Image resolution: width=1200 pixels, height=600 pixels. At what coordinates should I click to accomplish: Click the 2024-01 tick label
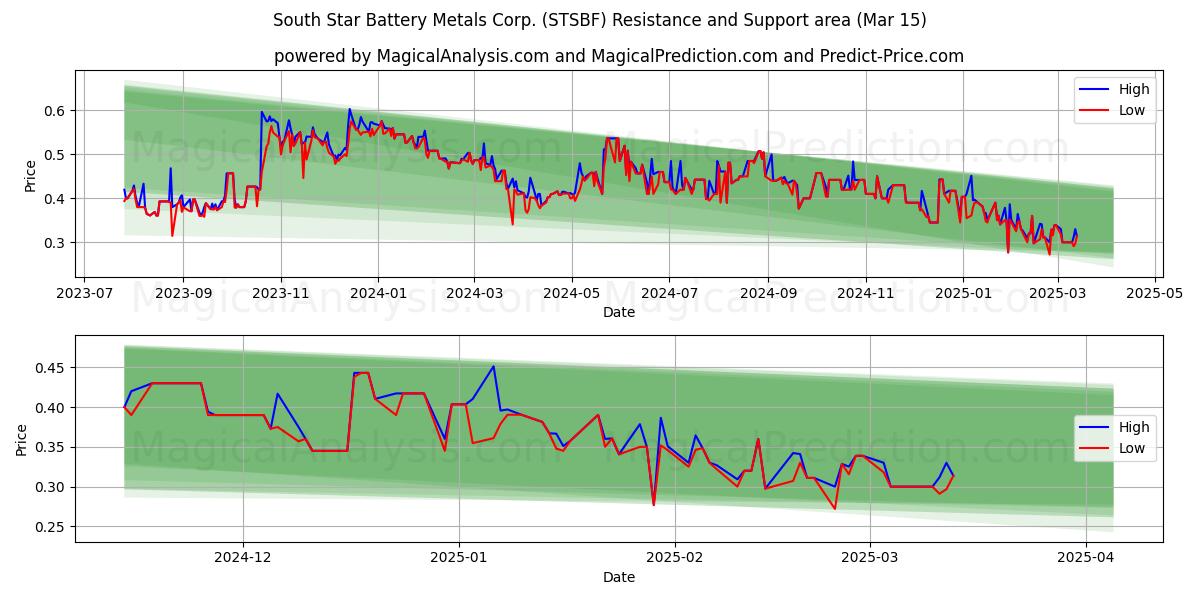click(x=378, y=294)
